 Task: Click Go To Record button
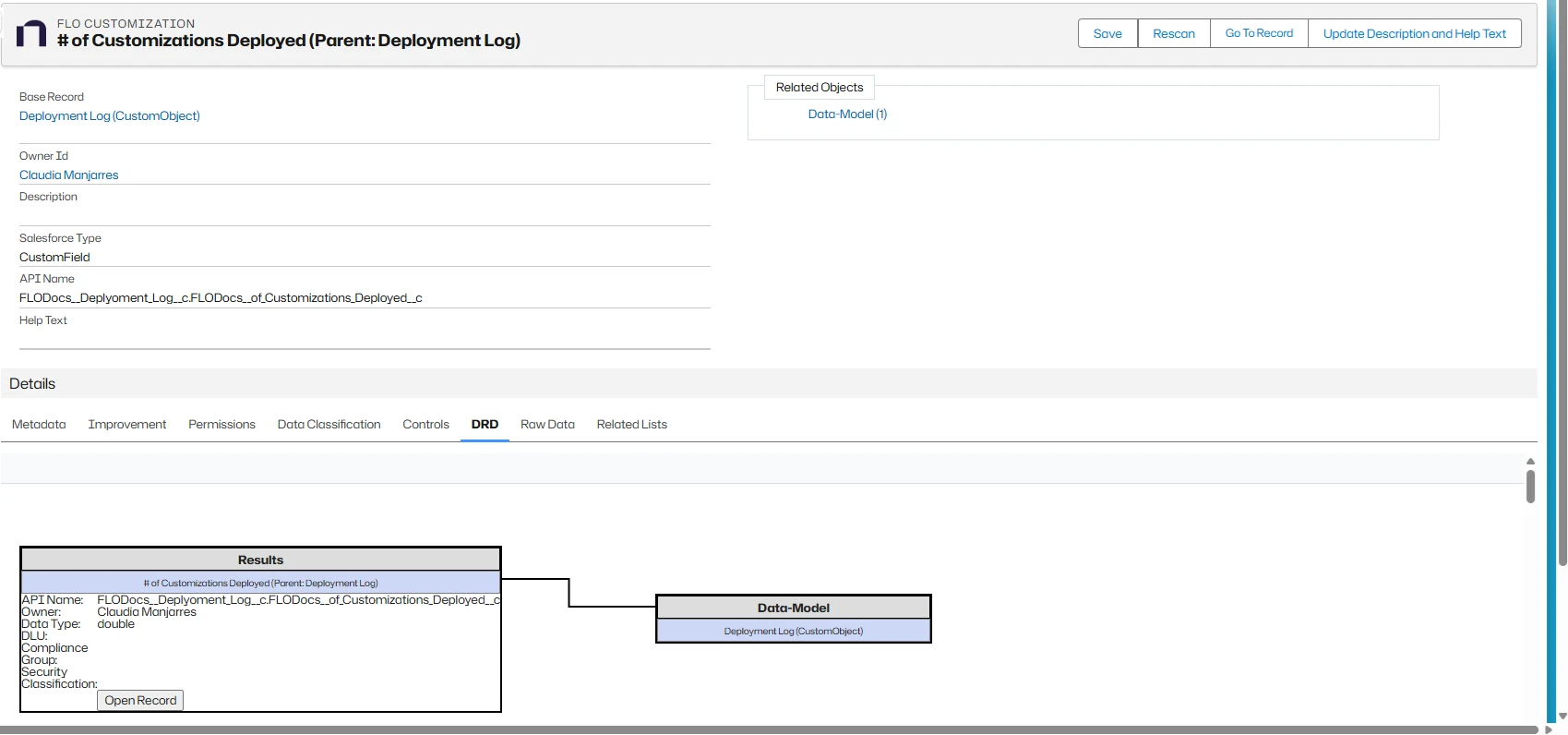point(1259,33)
